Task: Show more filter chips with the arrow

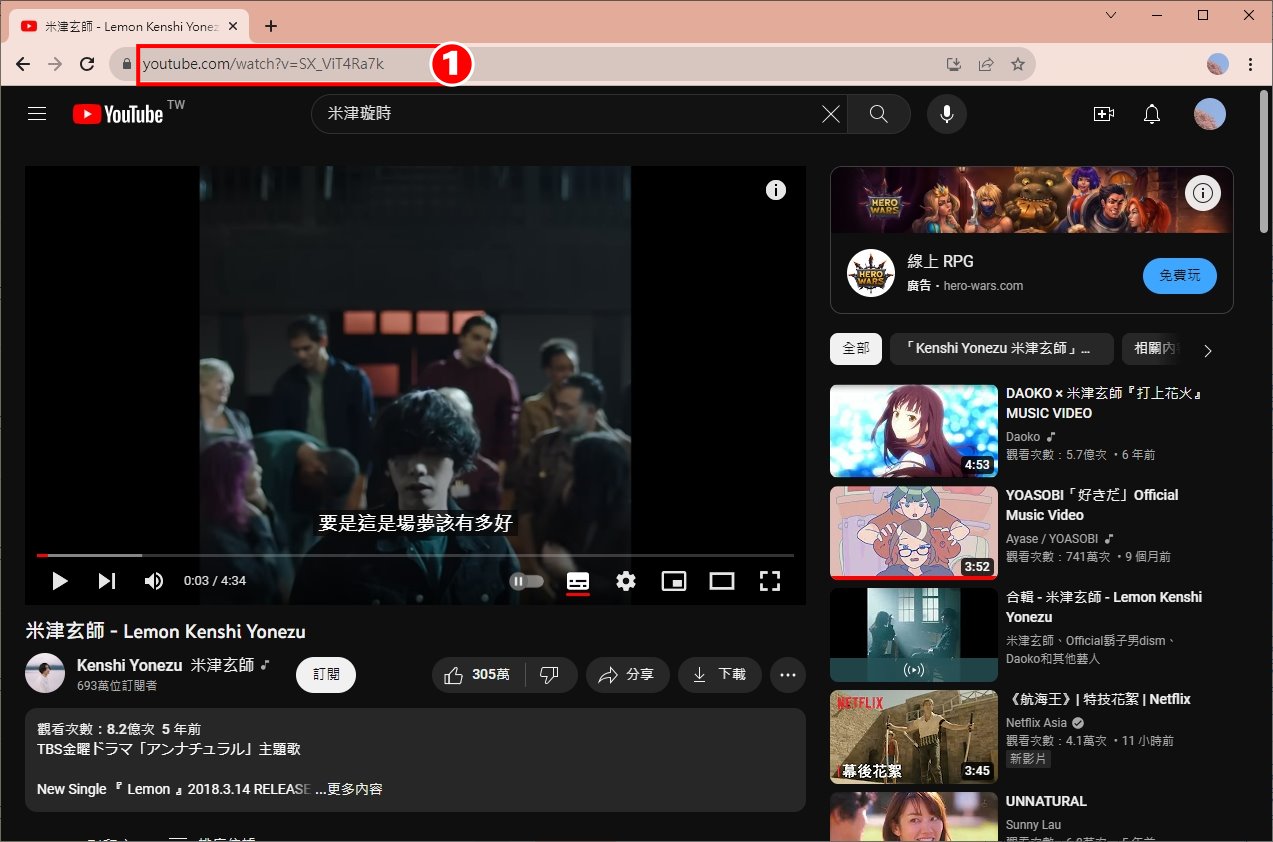Action: click(1208, 350)
